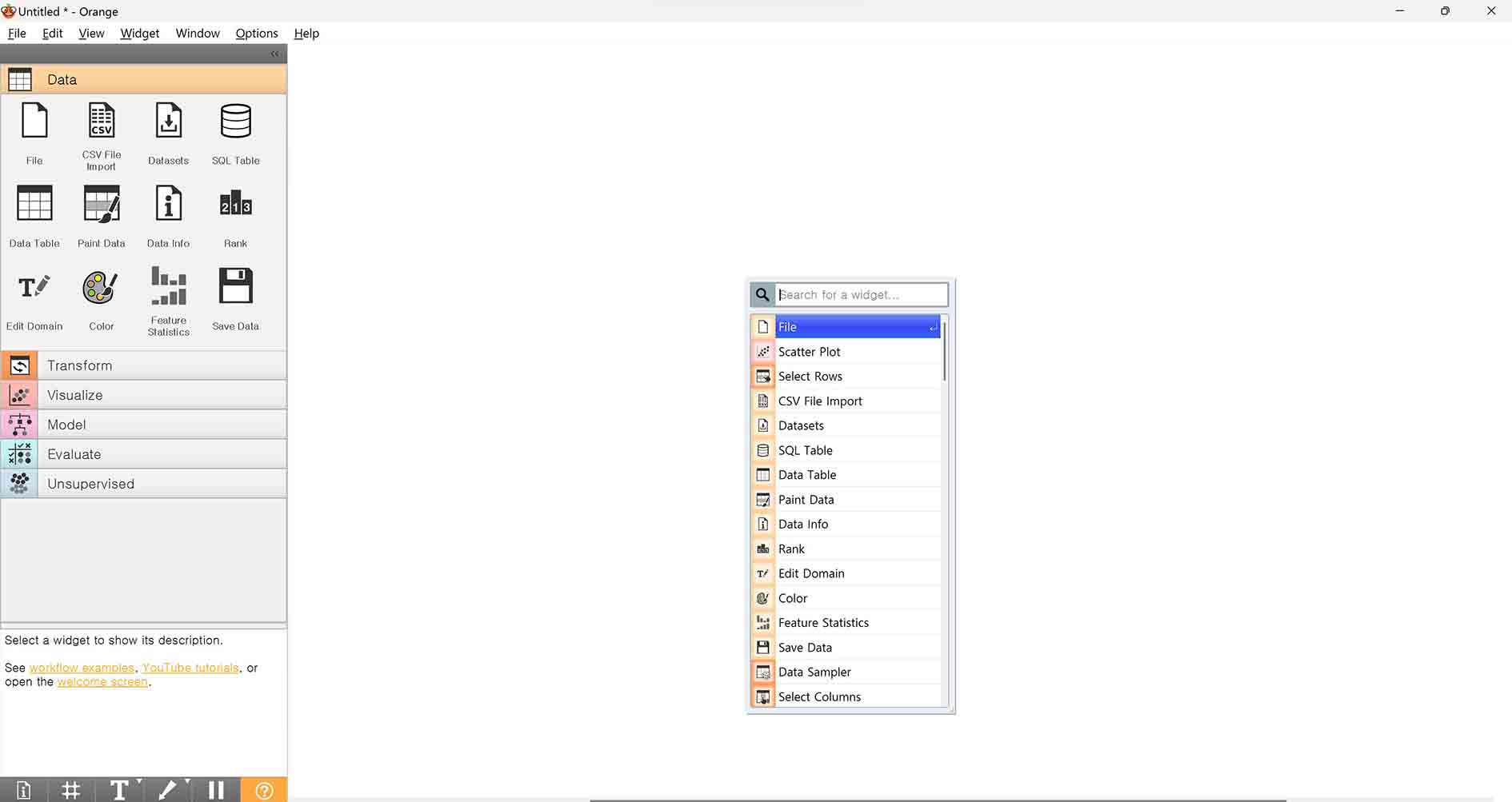
Task: Open the YouTube tutorials link
Action: click(190, 668)
